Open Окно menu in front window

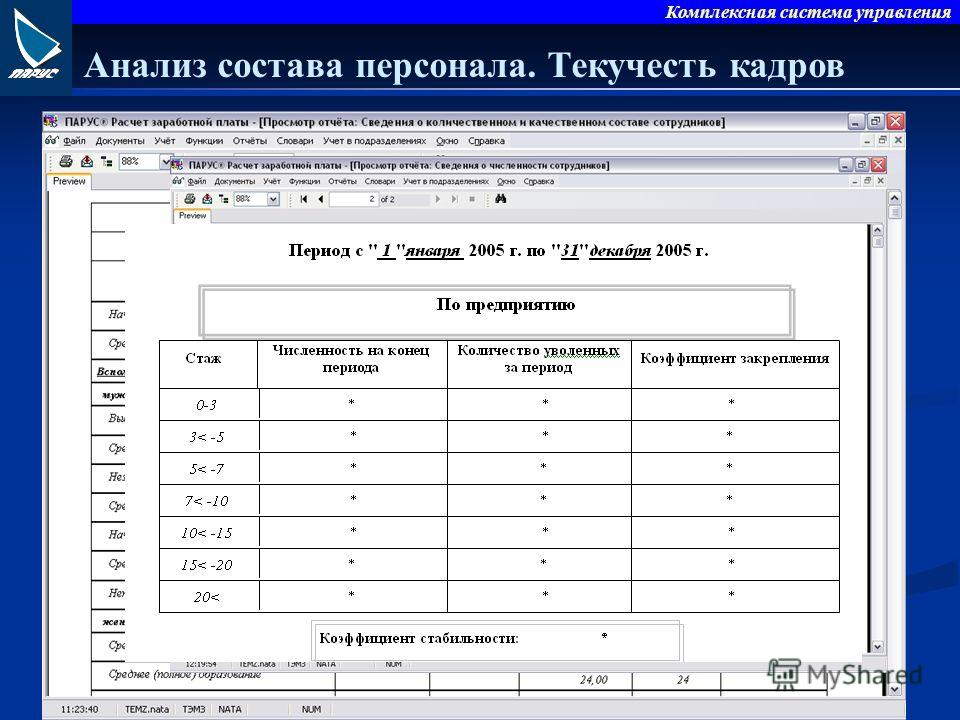coord(506,181)
